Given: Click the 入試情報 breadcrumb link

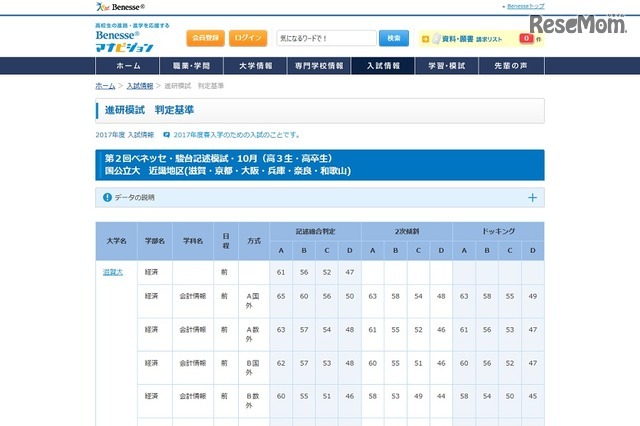Looking at the screenshot, I should 140,86.
